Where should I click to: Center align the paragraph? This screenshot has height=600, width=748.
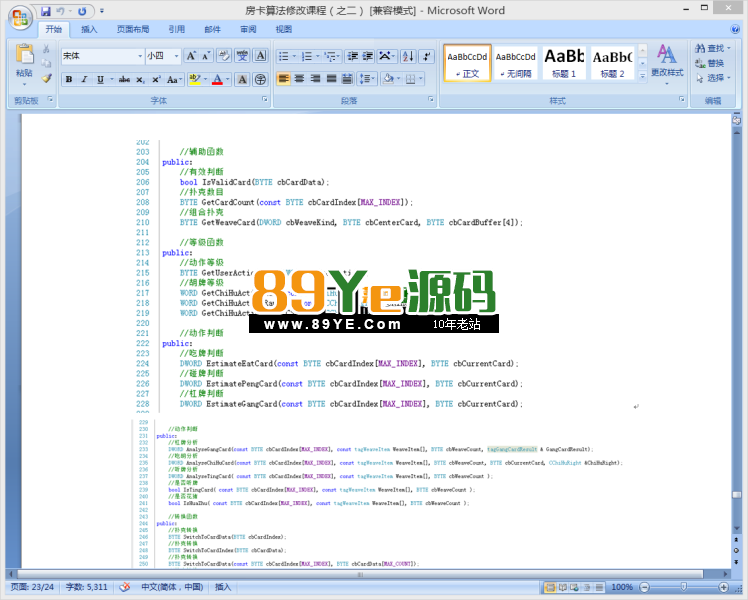[x=300, y=79]
